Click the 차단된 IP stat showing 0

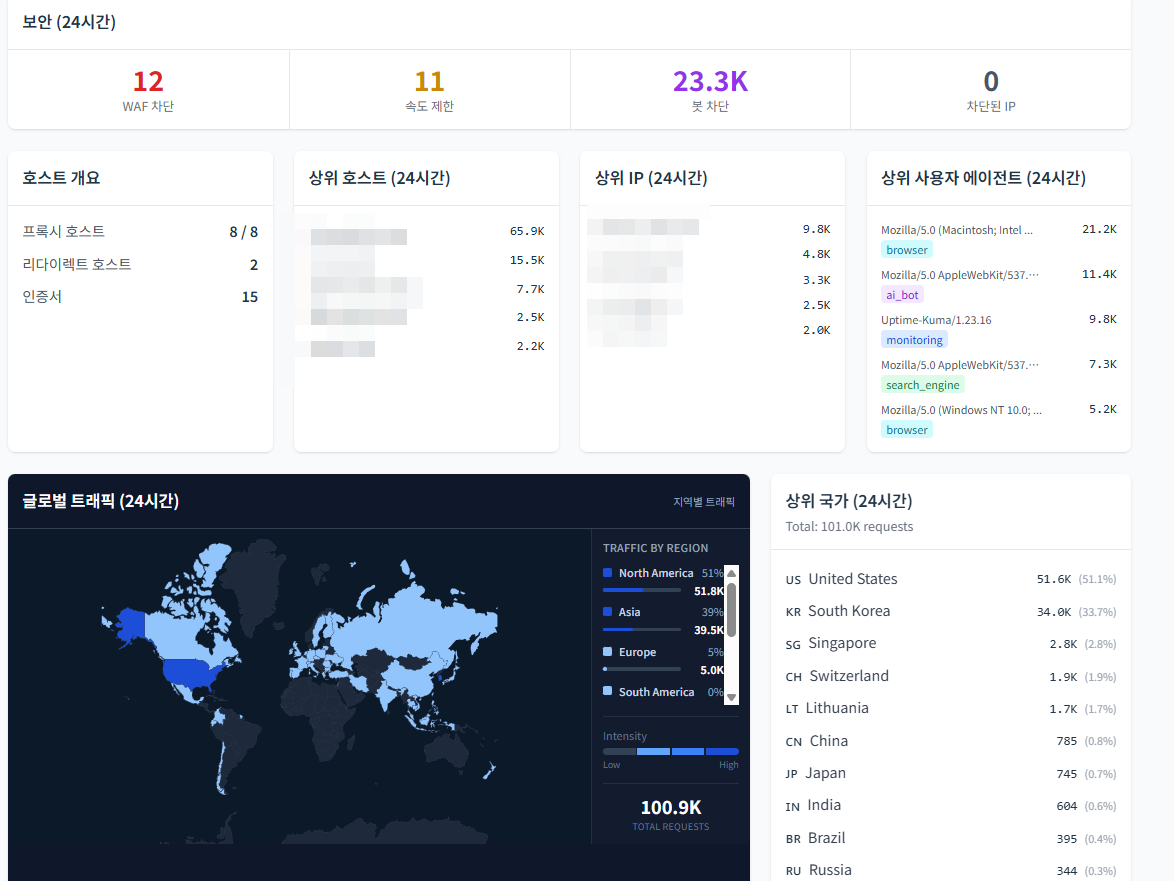click(x=990, y=88)
